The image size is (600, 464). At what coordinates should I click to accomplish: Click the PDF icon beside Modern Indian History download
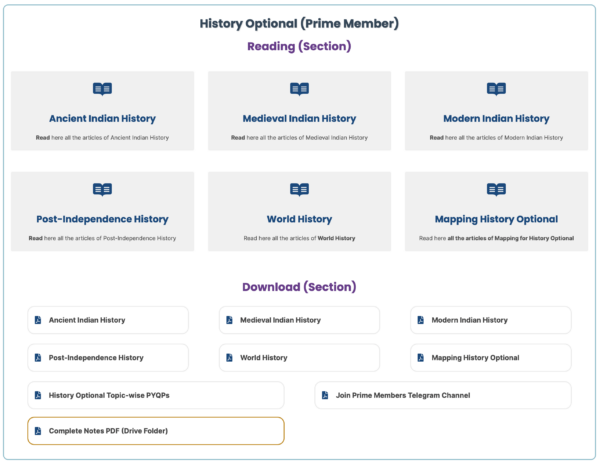(x=421, y=320)
